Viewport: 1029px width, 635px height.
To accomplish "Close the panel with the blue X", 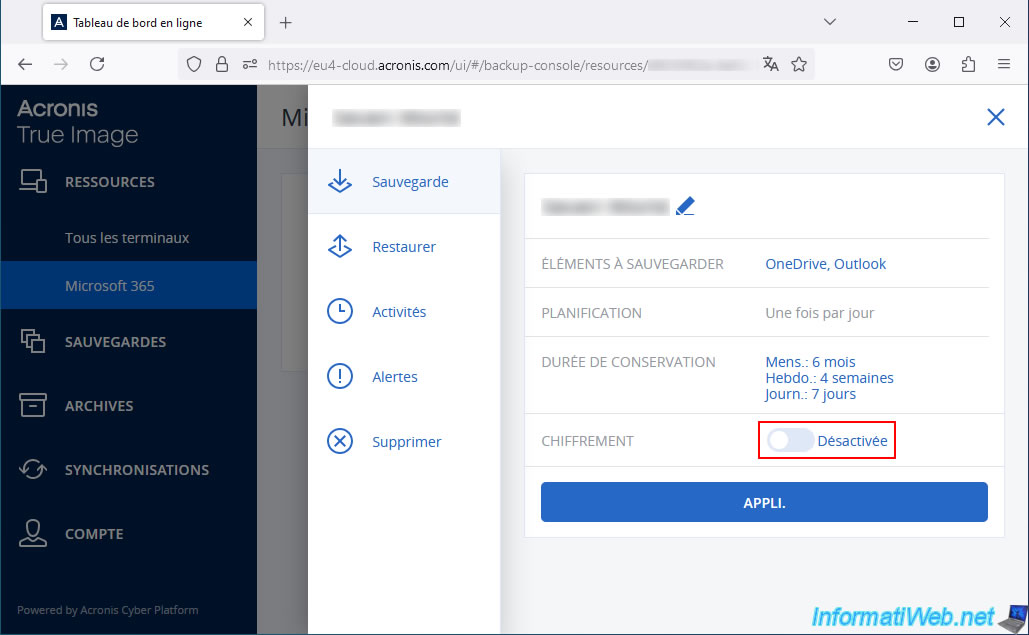I will [996, 117].
